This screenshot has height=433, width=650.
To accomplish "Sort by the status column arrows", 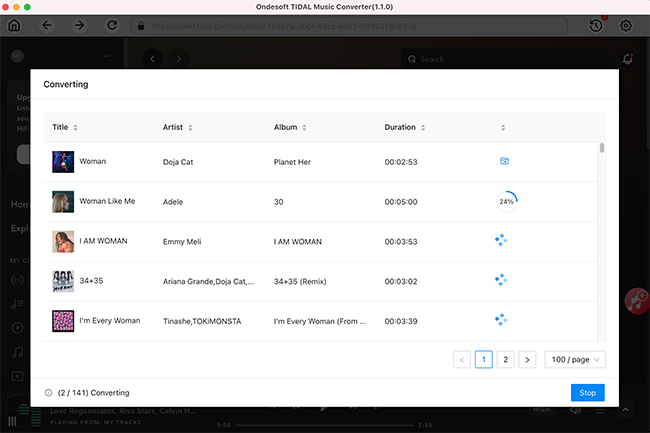I will pyautogui.click(x=503, y=128).
